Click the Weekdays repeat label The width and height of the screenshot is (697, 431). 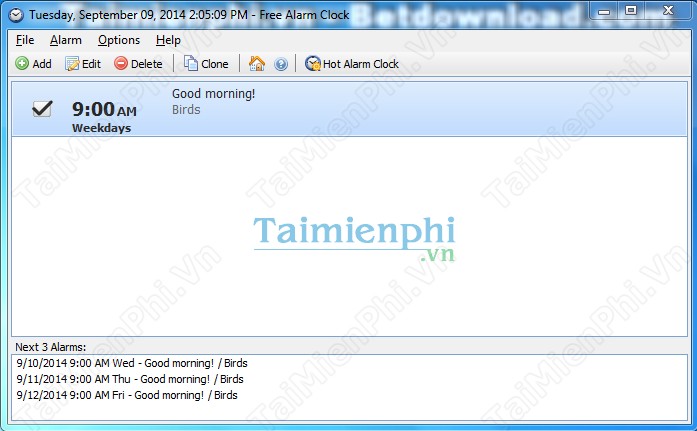(x=101, y=128)
